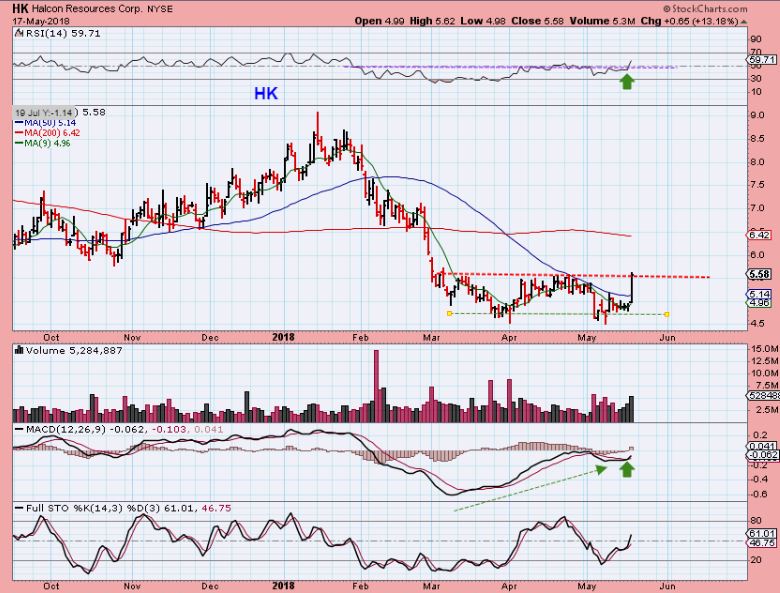Click the 12.5M volume axis label
Screen dimensions: 780x593
tap(765, 361)
